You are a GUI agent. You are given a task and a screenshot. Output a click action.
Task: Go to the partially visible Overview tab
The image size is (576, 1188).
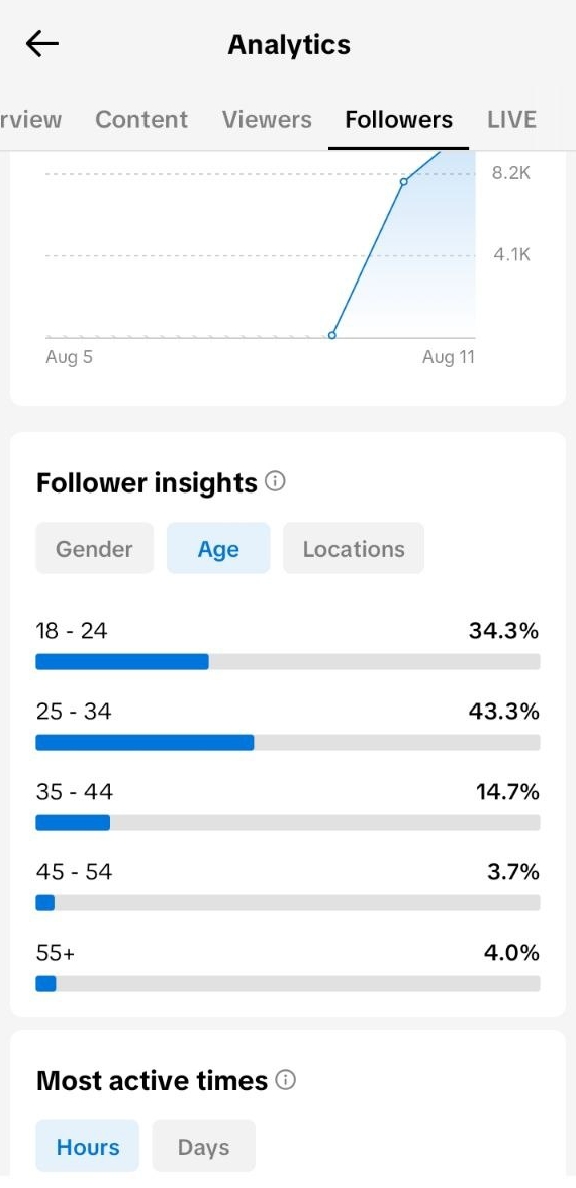click(x=30, y=120)
